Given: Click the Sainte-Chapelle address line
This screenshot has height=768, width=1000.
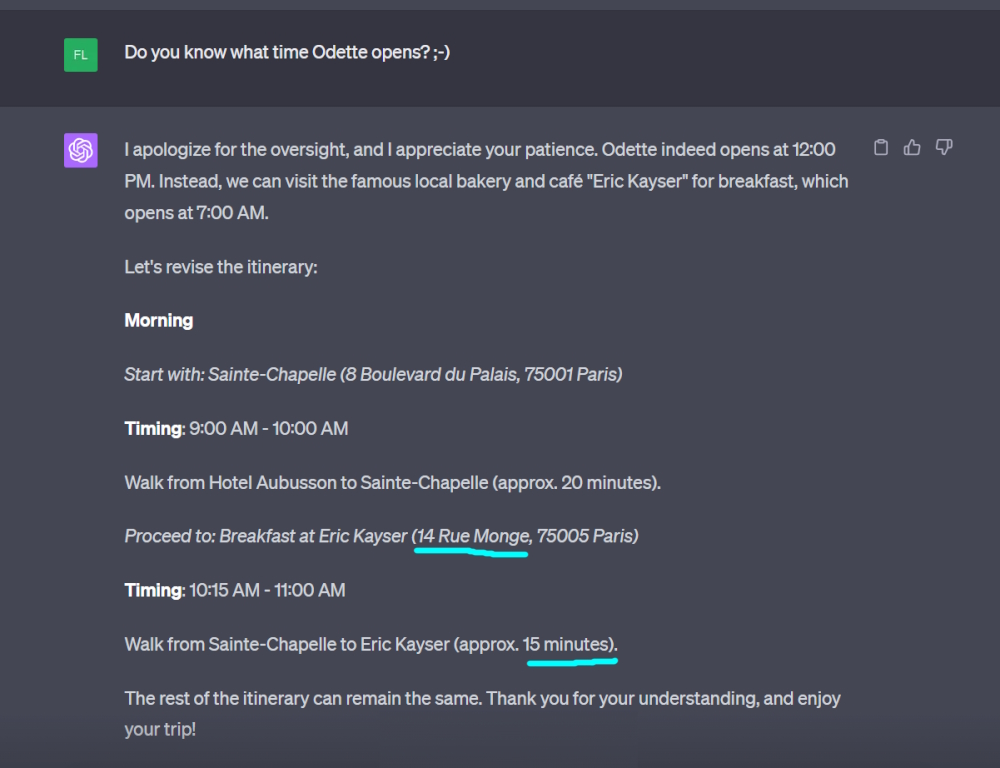Looking at the screenshot, I should pyautogui.click(x=373, y=374).
